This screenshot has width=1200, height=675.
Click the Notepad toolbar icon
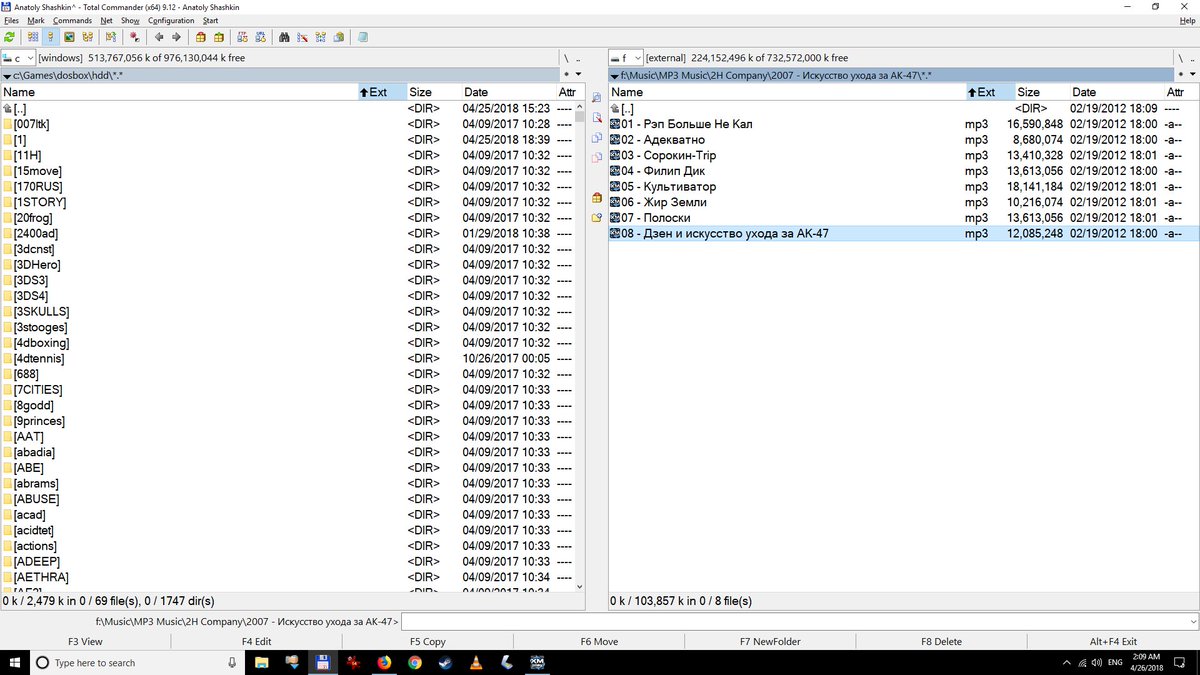tap(362, 37)
